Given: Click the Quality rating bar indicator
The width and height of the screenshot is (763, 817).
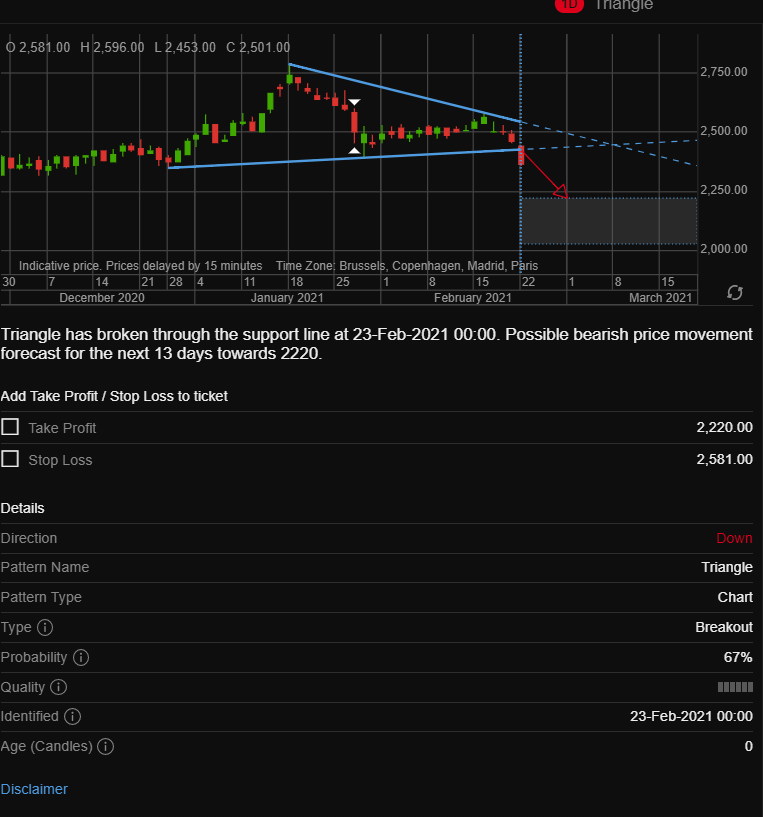Looking at the screenshot, I should point(735,687).
